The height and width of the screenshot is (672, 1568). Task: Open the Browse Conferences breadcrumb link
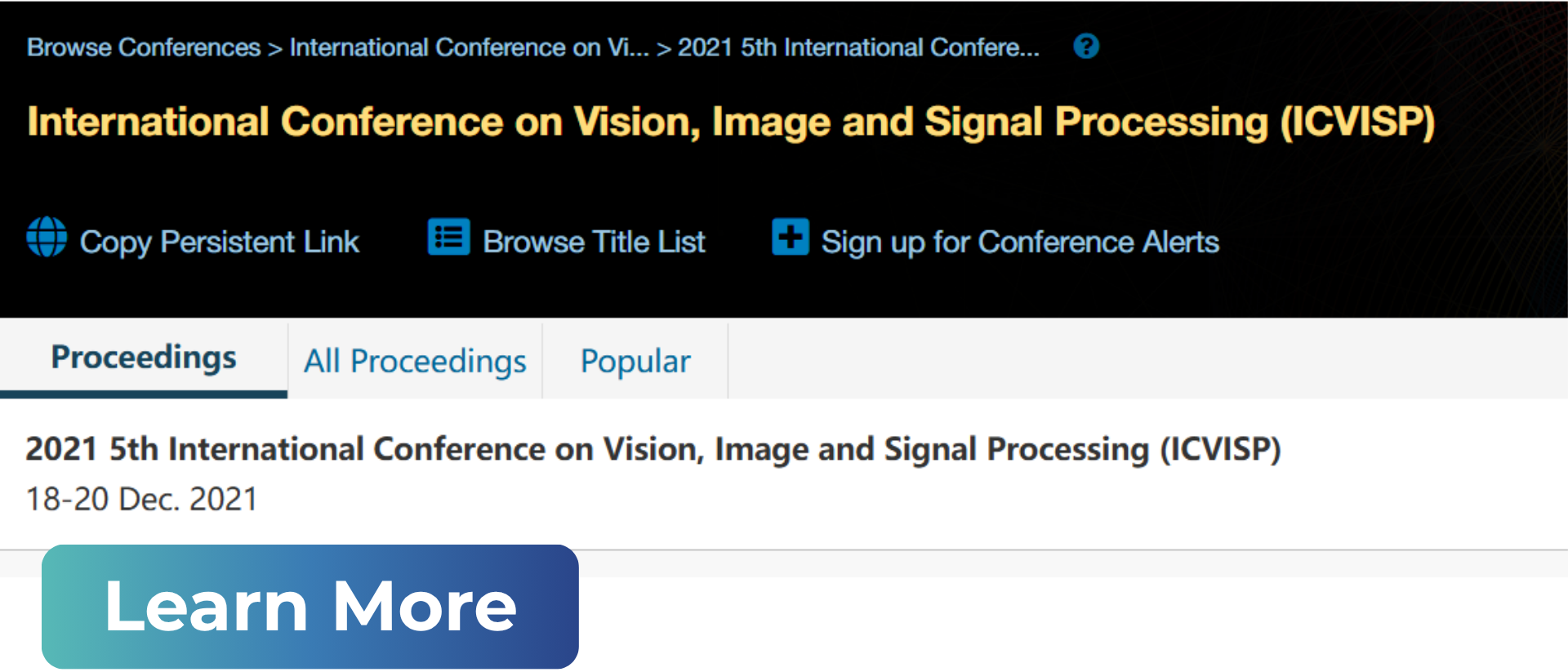tap(144, 47)
